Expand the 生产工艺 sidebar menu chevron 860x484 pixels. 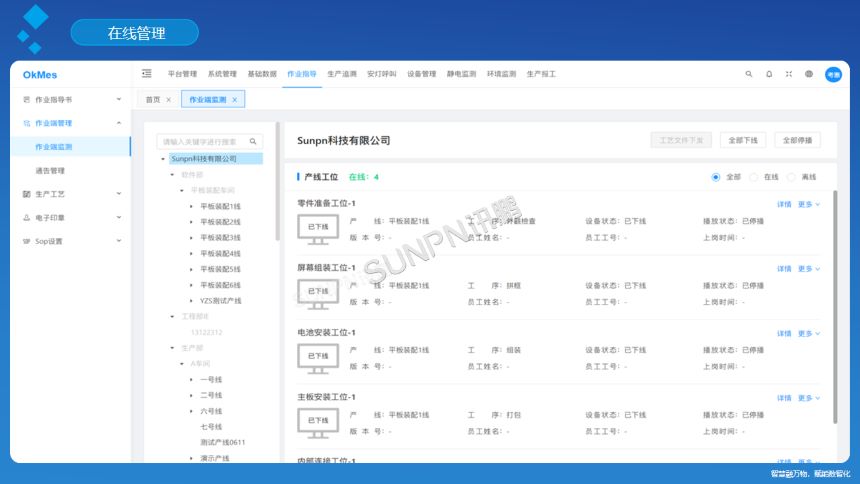click(x=119, y=194)
